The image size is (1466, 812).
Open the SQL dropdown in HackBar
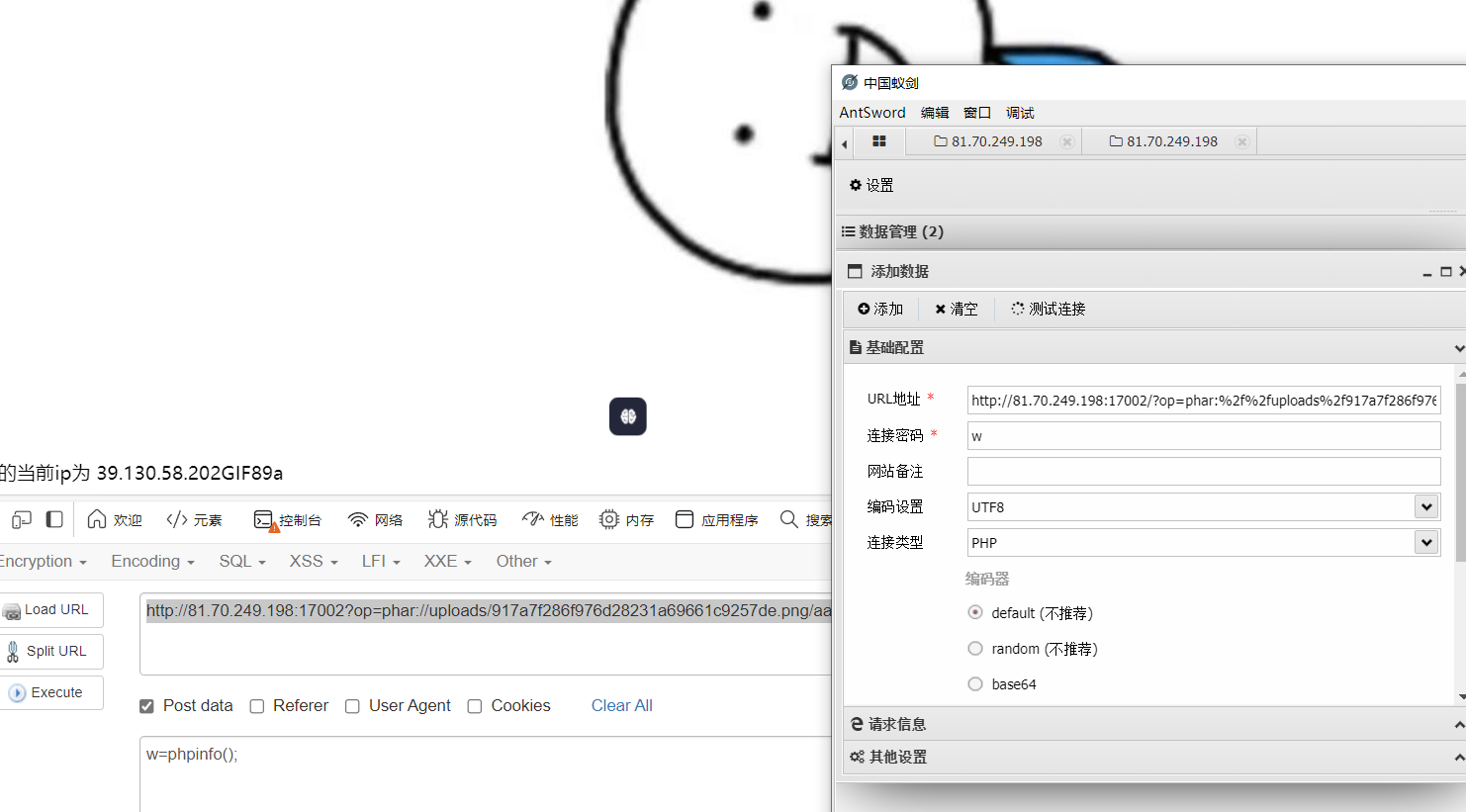click(x=242, y=561)
